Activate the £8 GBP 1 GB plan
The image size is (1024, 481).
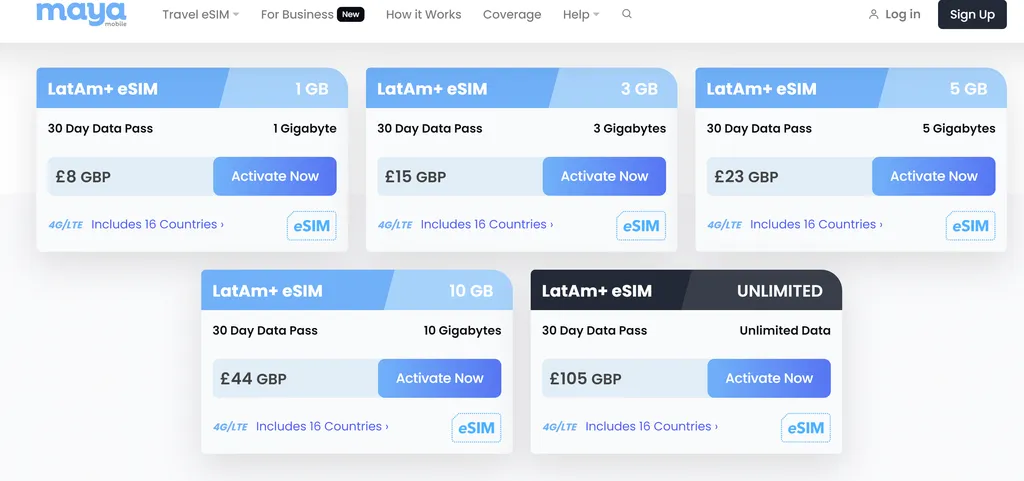tap(275, 176)
